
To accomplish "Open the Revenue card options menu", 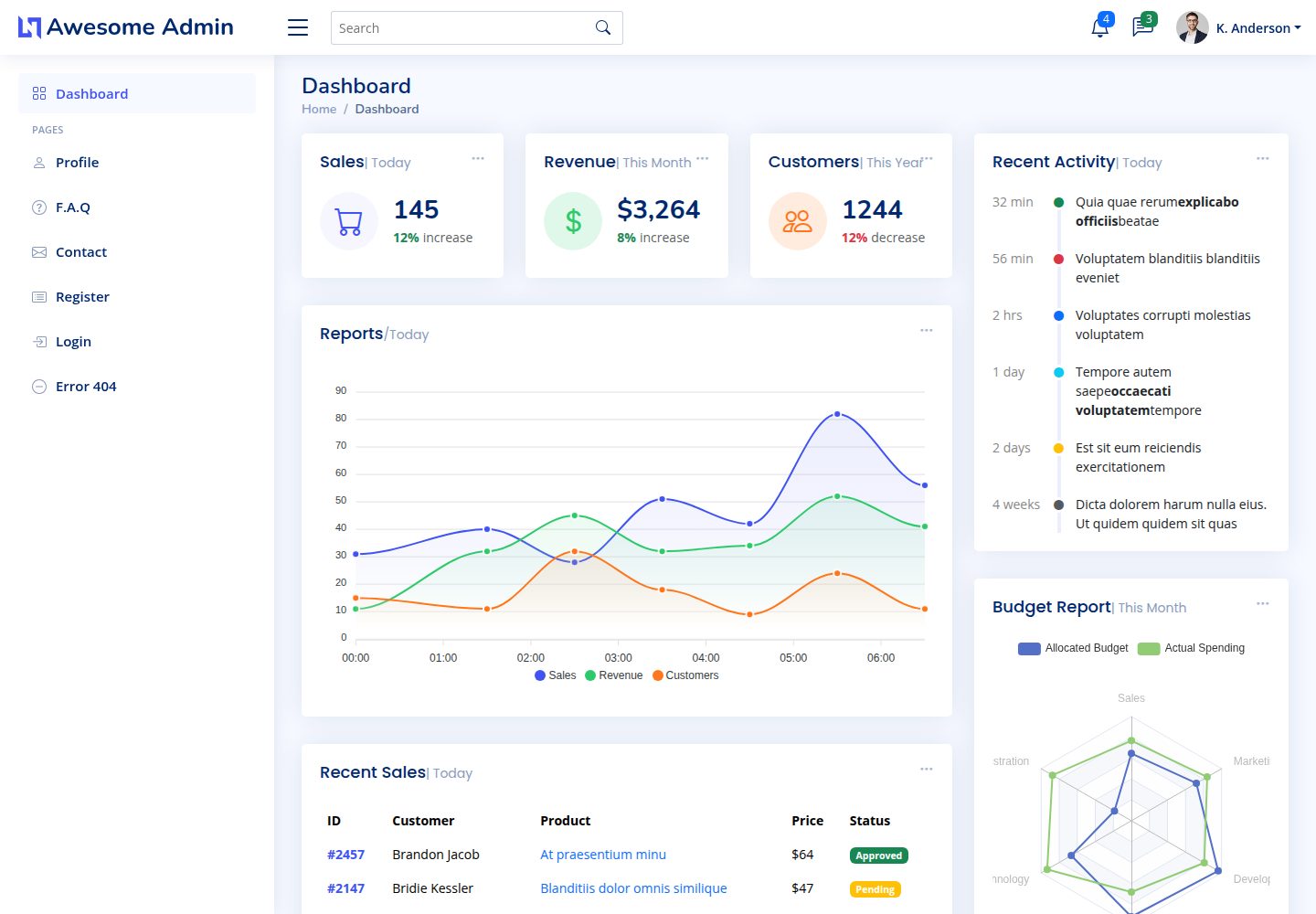I will (x=702, y=159).
